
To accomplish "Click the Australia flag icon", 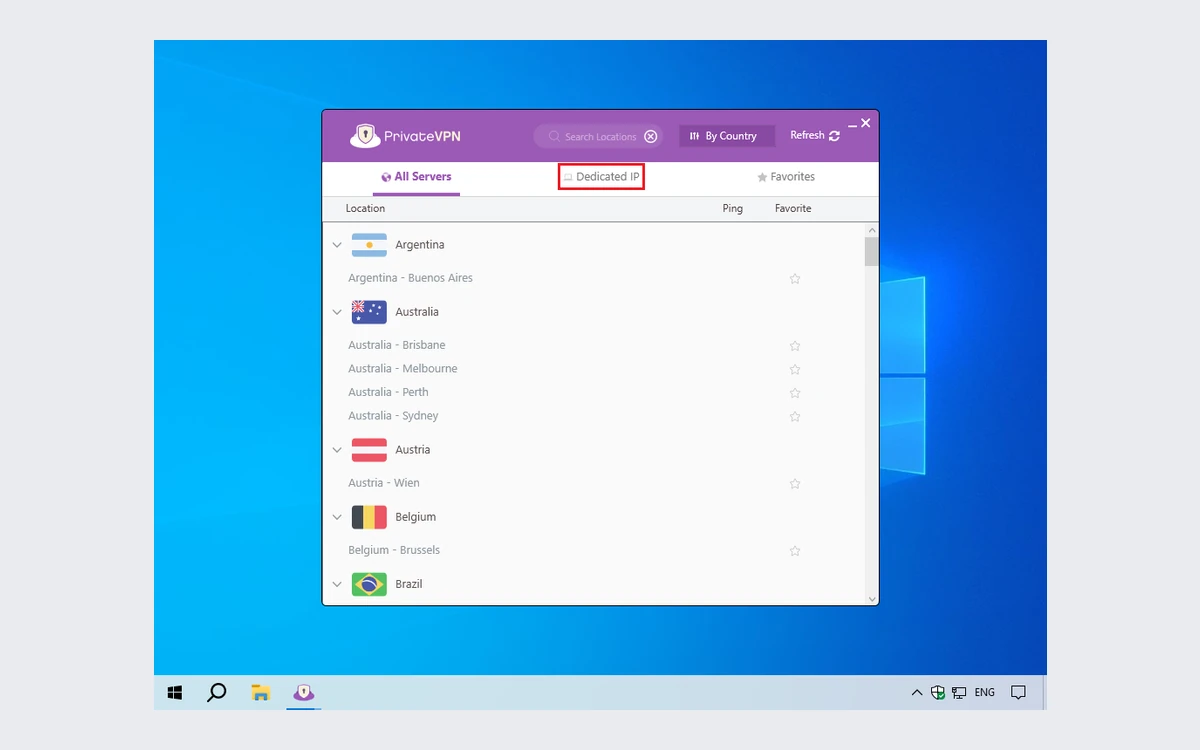I will pyautogui.click(x=369, y=312).
